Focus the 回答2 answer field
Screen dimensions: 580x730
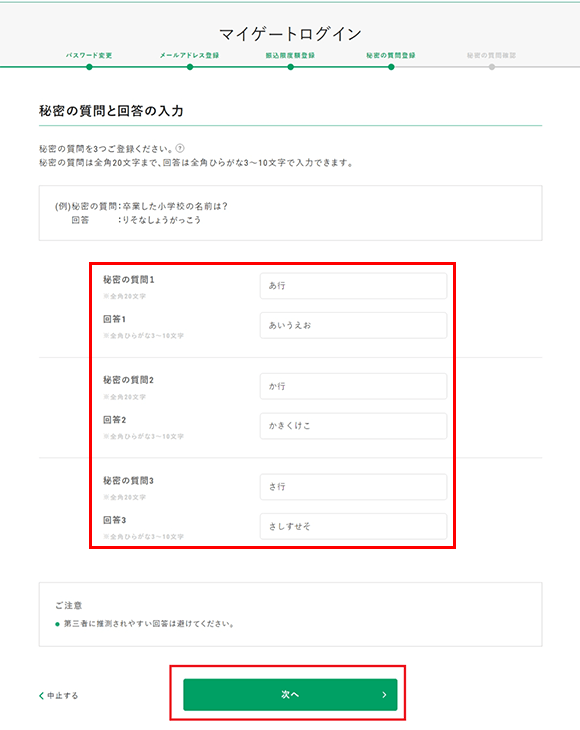353,426
